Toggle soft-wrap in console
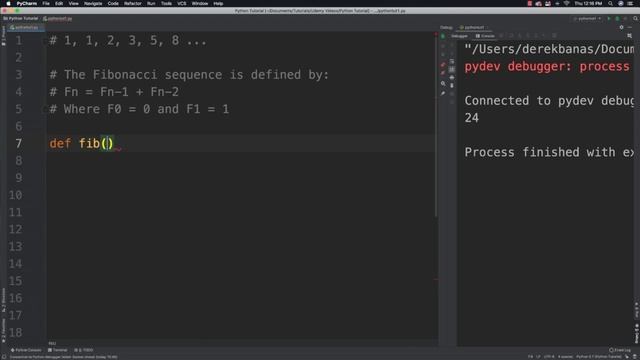The width and height of the screenshot is (640, 360). pyautogui.click(x=452, y=61)
